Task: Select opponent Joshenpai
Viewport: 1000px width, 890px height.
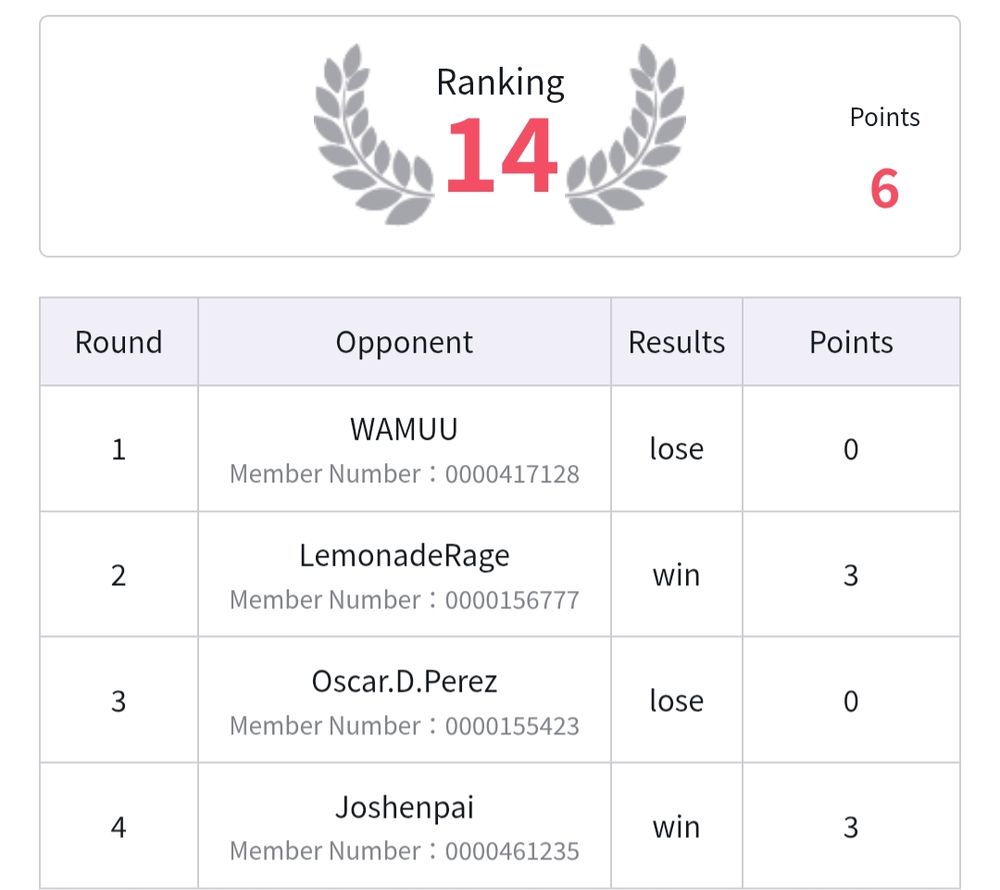Action: point(404,808)
